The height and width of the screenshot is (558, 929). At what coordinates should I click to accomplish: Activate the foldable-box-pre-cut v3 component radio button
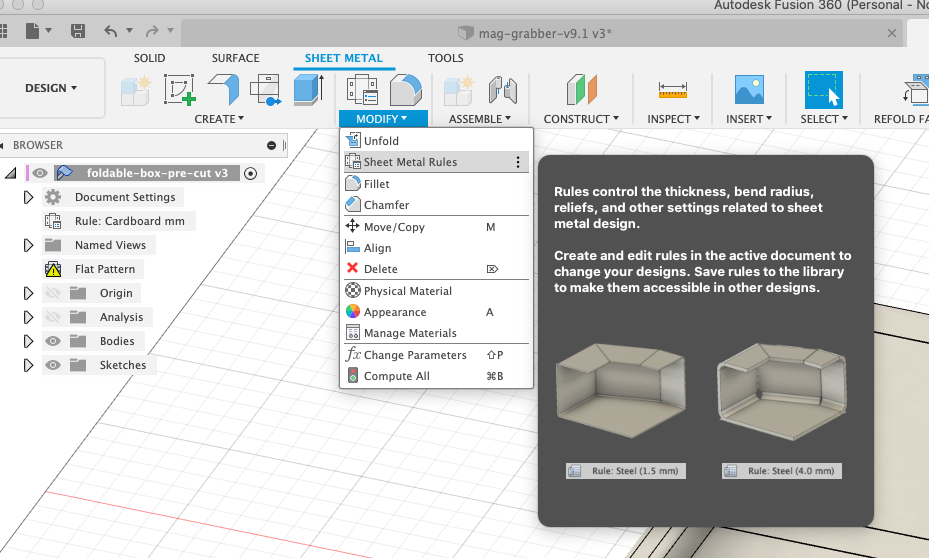point(251,174)
